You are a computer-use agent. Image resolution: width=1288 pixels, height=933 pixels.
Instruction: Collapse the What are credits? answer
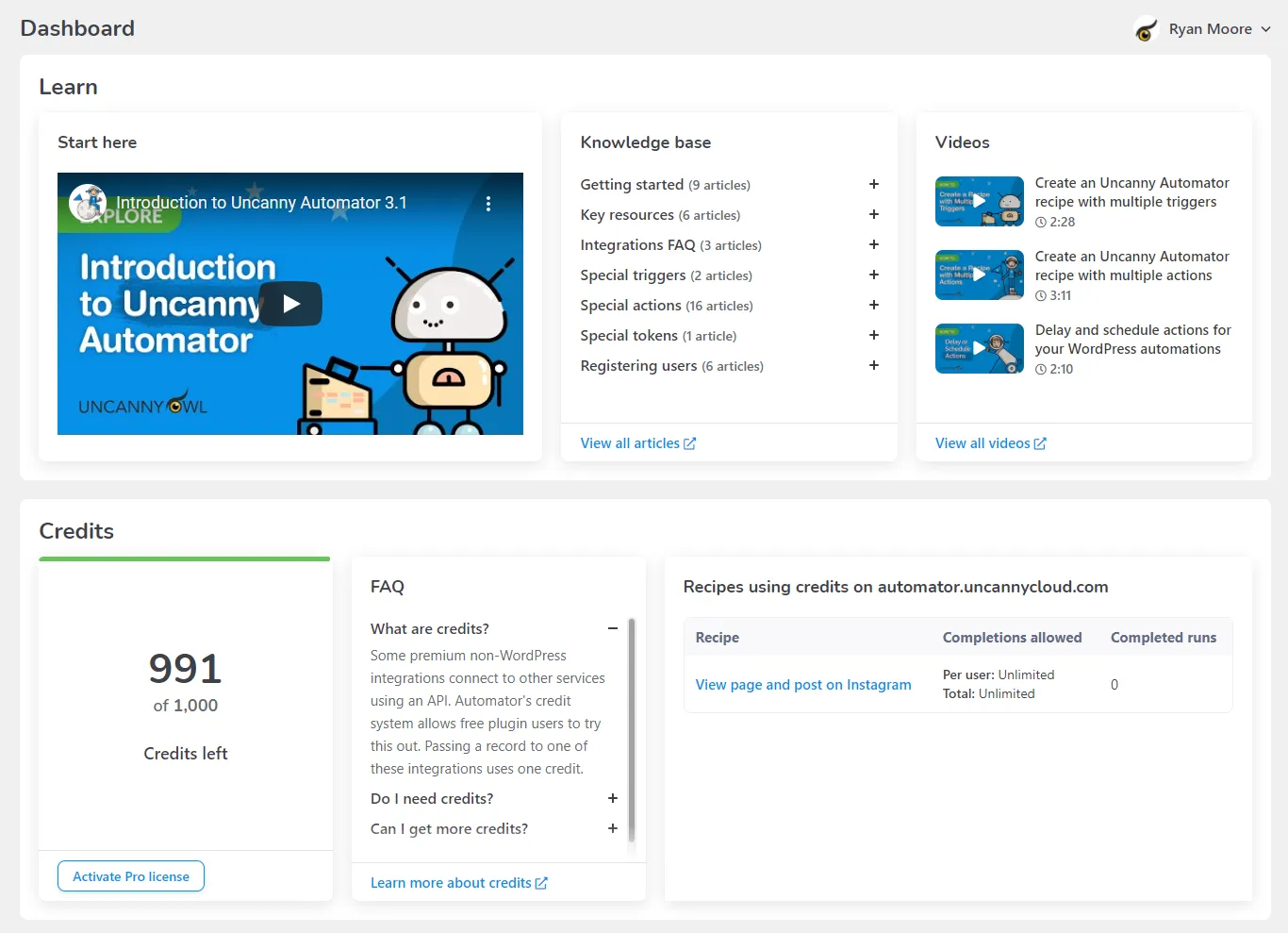tap(612, 629)
